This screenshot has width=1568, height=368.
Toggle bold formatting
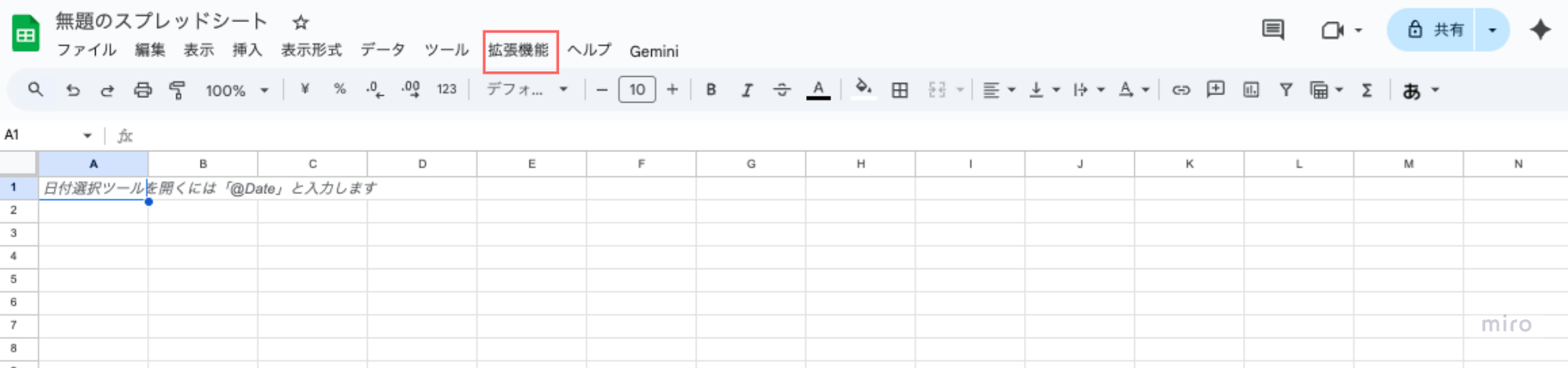[x=711, y=90]
